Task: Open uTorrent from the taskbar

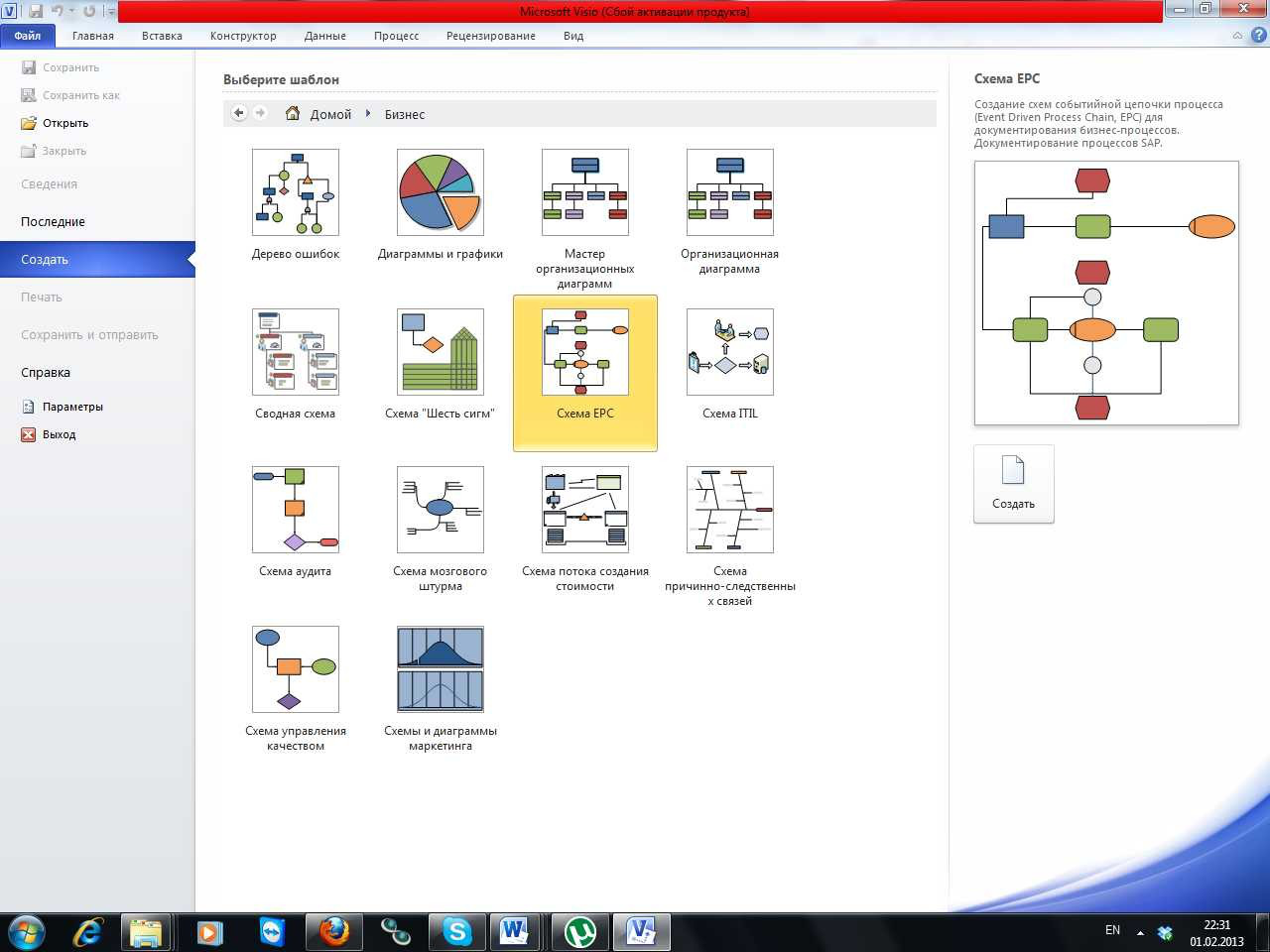Action: click(580, 932)
